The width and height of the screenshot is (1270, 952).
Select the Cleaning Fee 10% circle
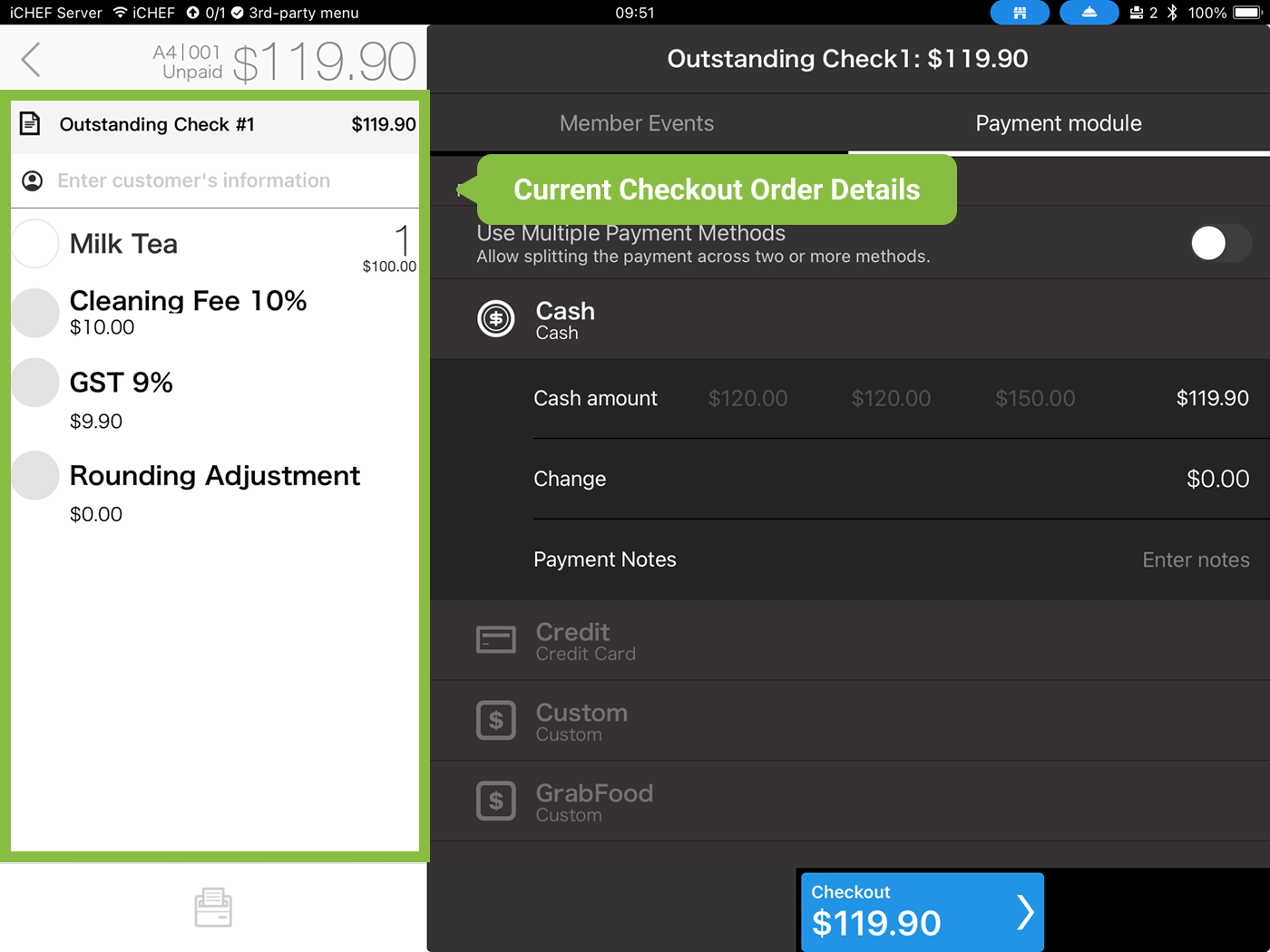(x=35, y=313)
